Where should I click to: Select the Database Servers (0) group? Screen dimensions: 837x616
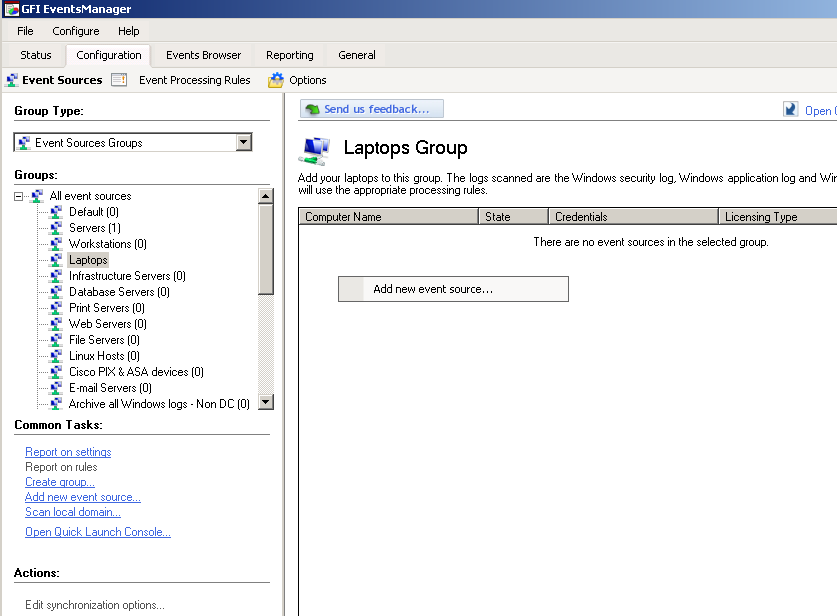pos(119,292)
